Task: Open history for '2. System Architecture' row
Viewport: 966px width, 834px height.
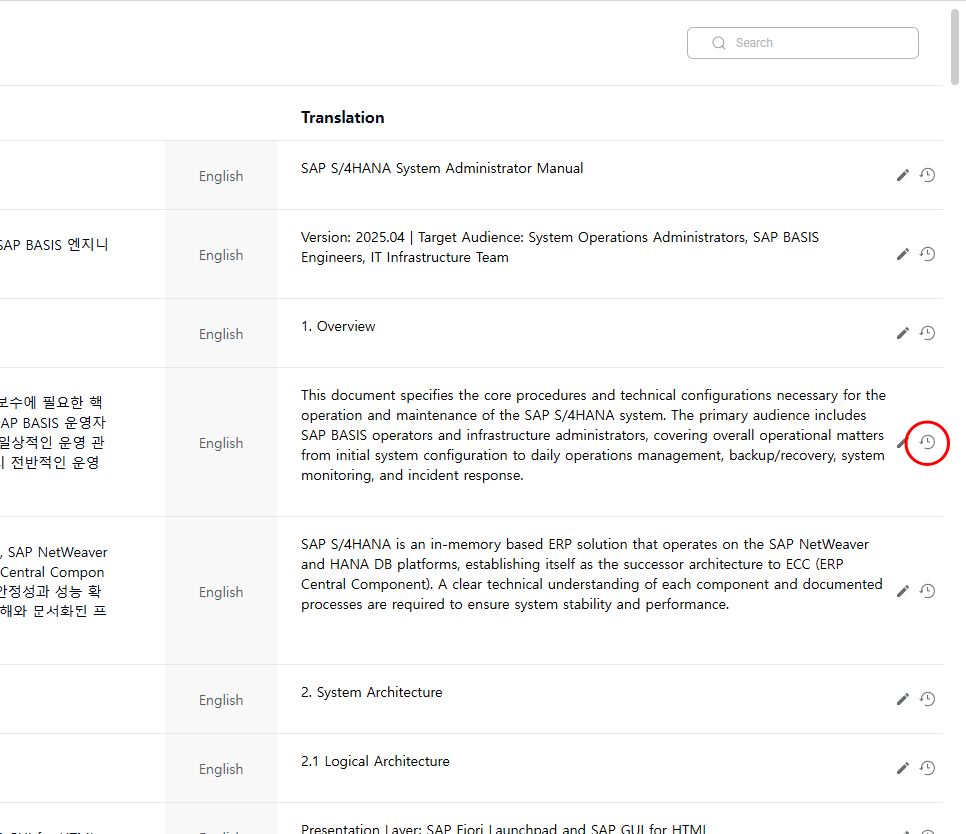Action: [927, 699]
